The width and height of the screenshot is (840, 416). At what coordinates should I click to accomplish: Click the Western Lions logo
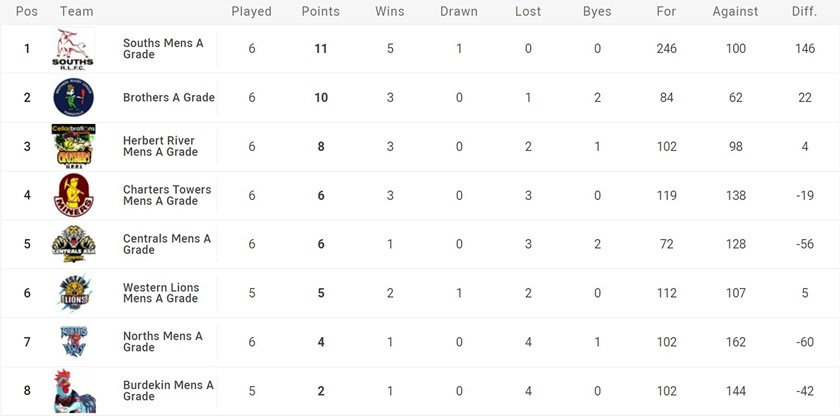click(x=73, y=292)
